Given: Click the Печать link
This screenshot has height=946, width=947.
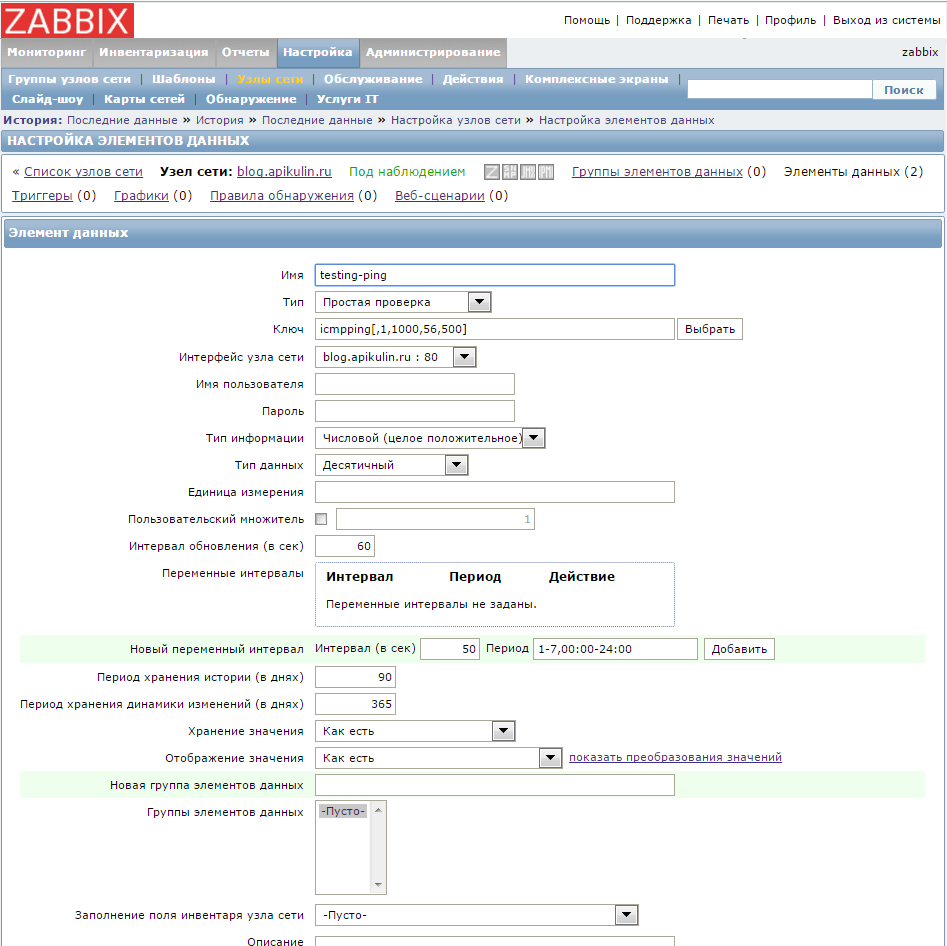Looking at the screenshot, I should pyautogui.click(x=728, y=20).
